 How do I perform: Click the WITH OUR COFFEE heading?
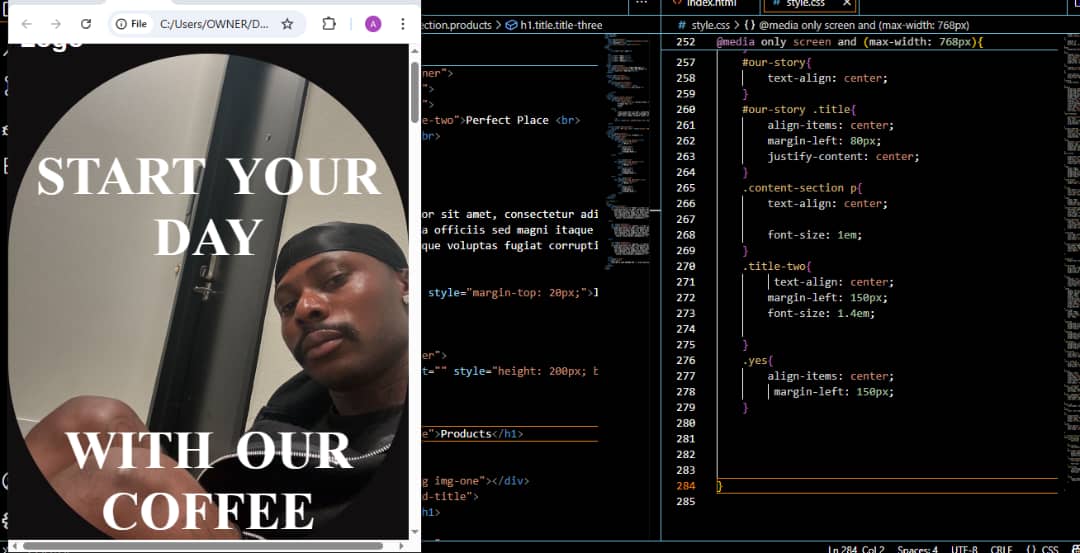click(208, 481)
